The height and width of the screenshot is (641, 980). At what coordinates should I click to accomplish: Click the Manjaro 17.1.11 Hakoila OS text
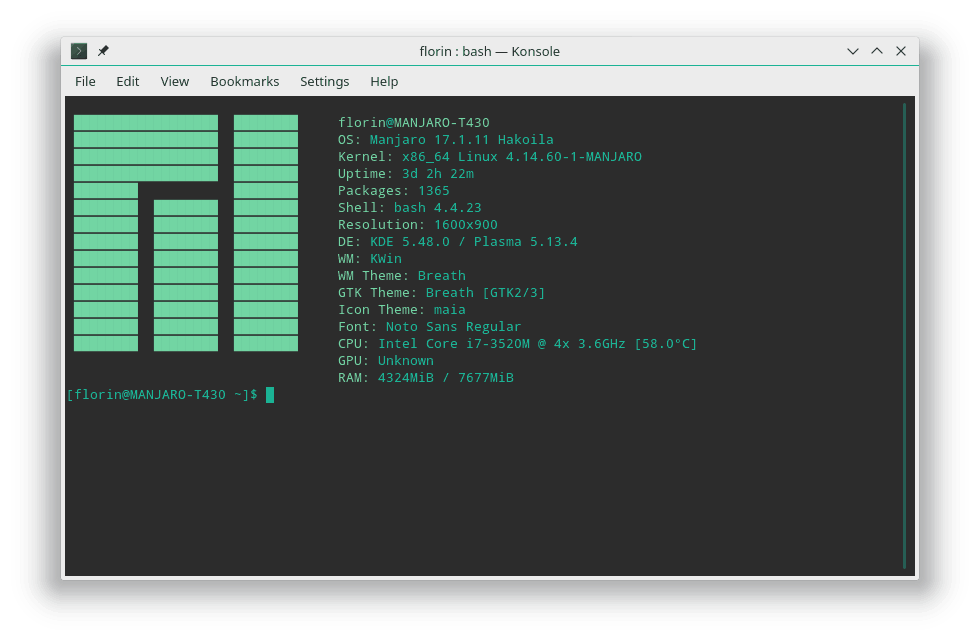pos(460,139)
